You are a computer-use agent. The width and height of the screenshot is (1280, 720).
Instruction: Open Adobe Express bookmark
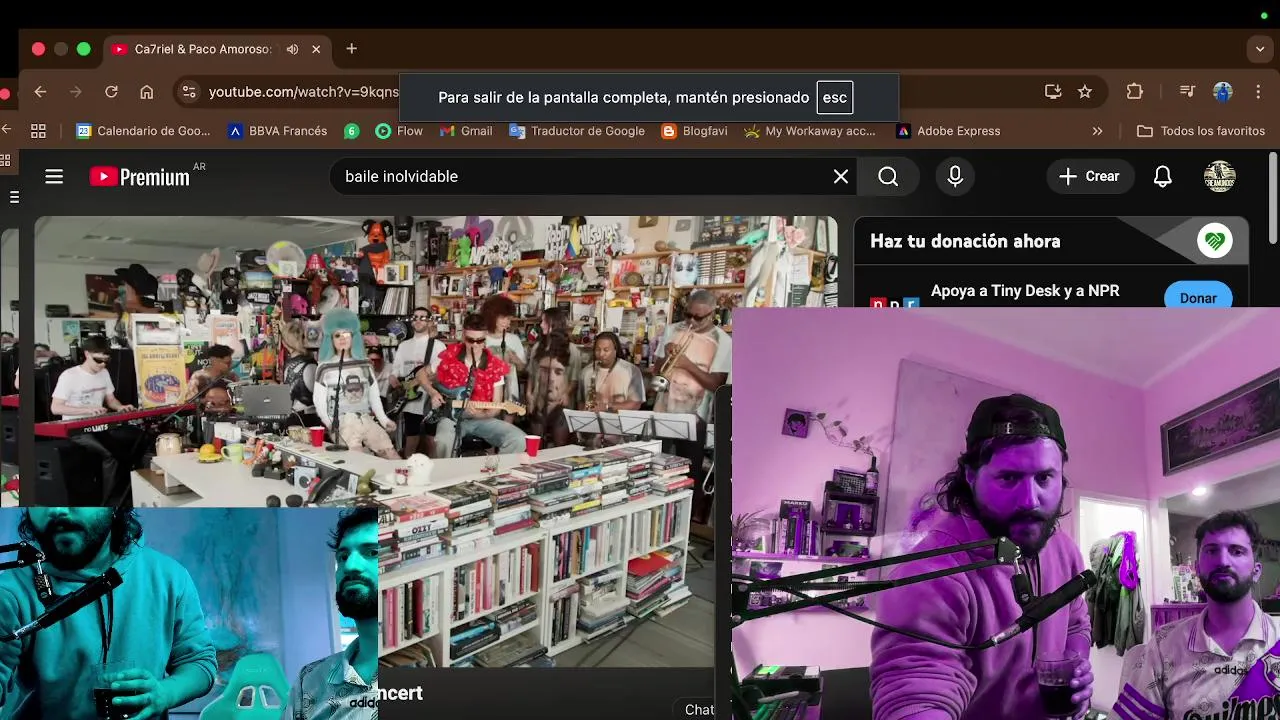coord(948,131)
